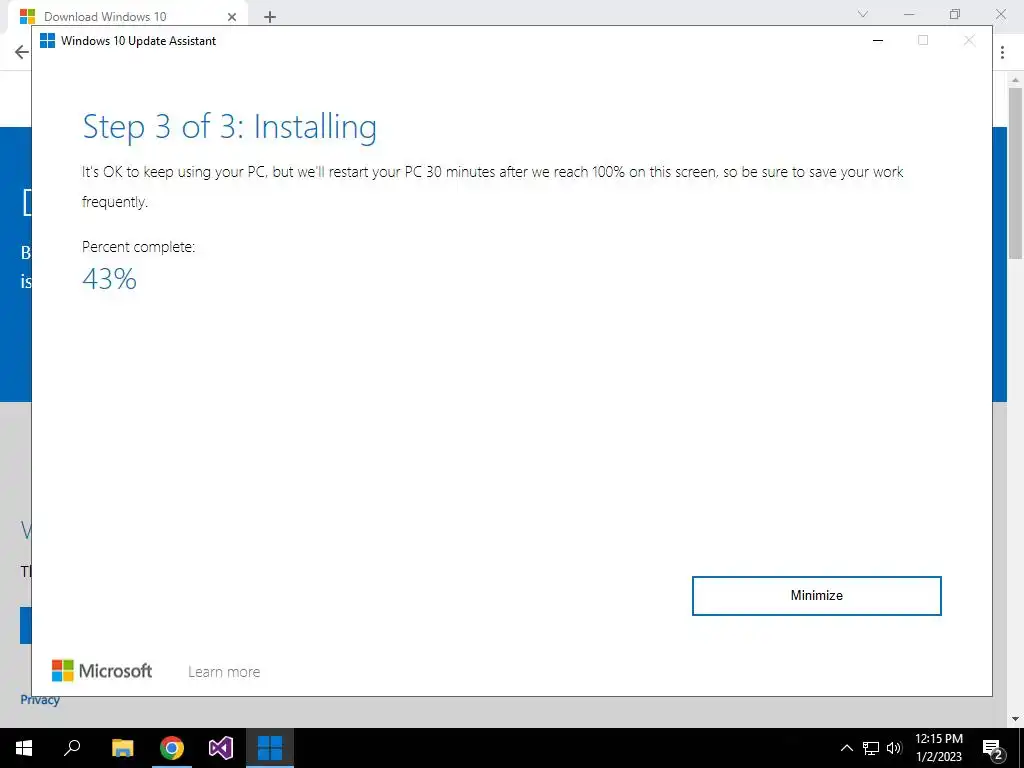Select the Download Windows 10 tab
The height and width of the screenshot is (768, 1024).
[127, 16]
